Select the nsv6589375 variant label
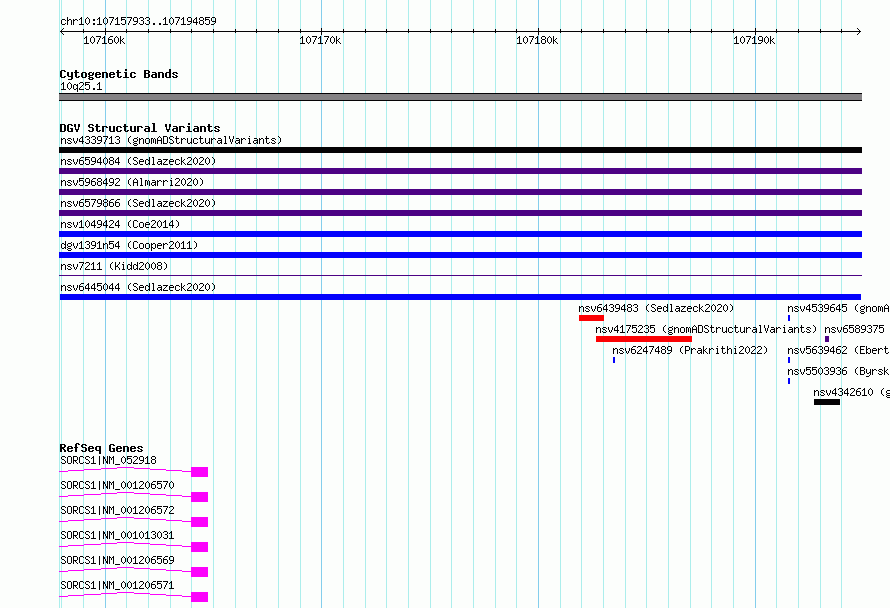Screen dimensions: 890x608 point(854,329)
